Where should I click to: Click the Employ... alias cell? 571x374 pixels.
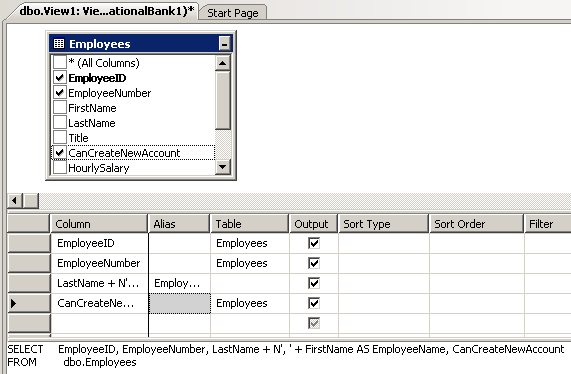180,283
